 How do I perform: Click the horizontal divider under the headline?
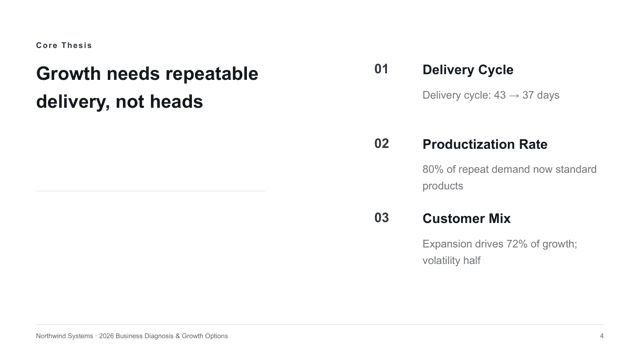151,191
